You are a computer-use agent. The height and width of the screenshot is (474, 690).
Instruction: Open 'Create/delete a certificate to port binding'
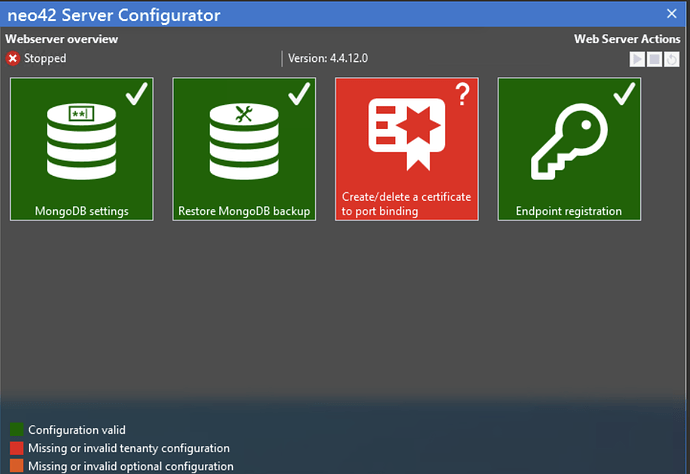coord(406,204)
